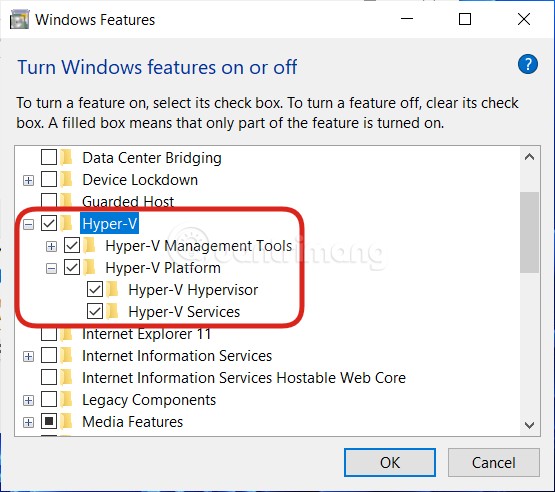The width and height of the screenshot is (555, 492).
Task: Click the Cancel button
Action: click(494, 463)
